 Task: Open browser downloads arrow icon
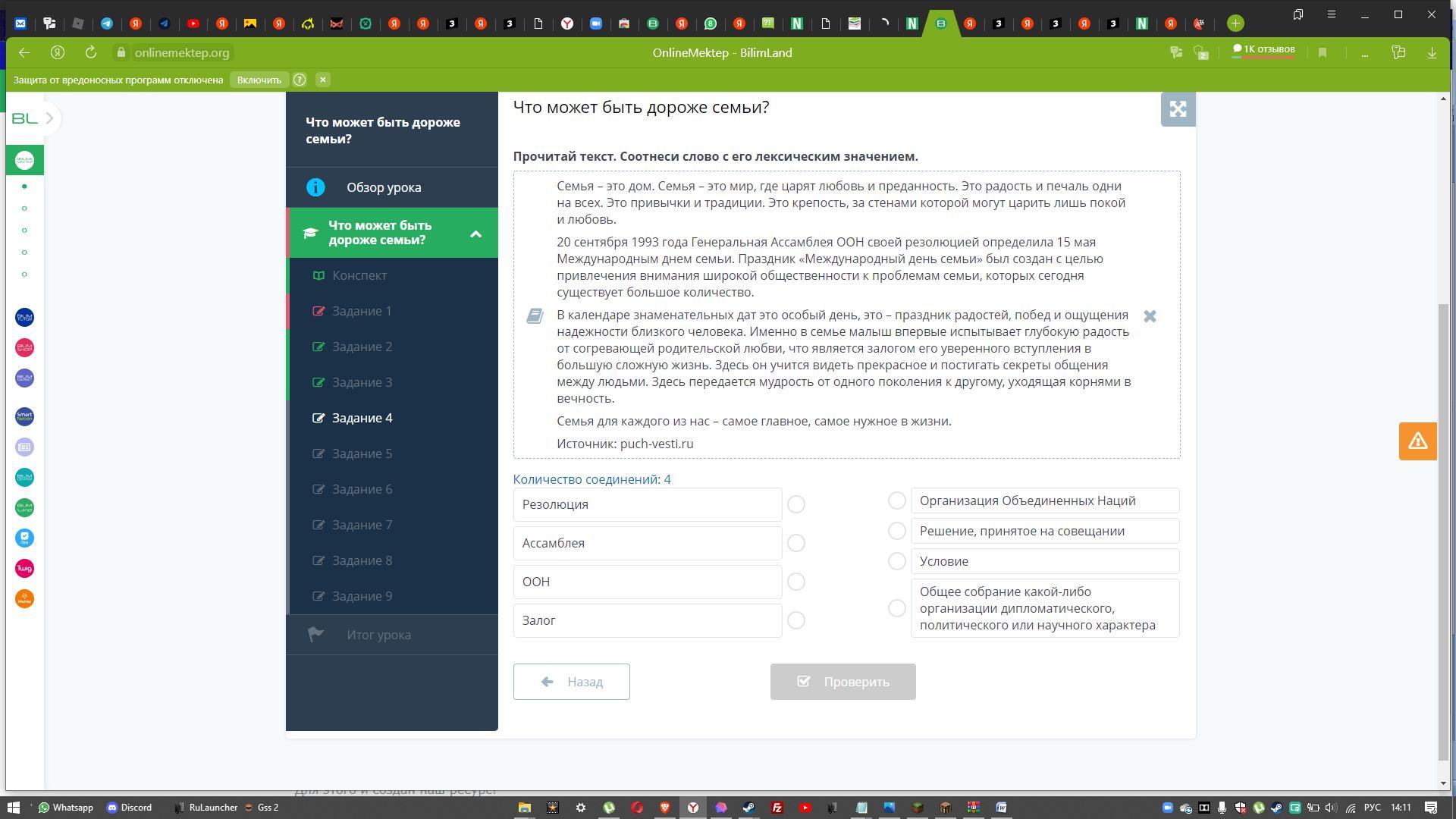tap(1432, 52)
